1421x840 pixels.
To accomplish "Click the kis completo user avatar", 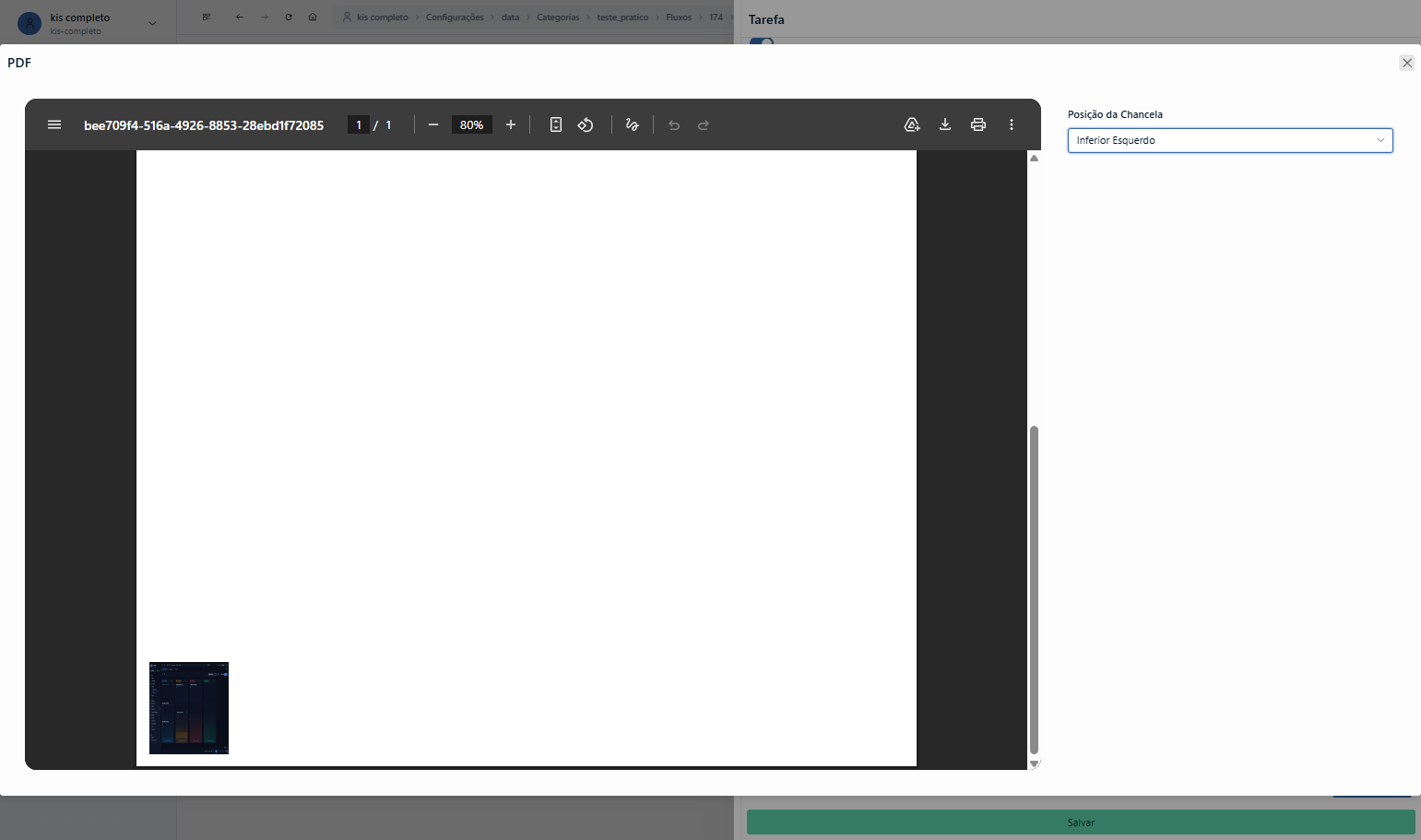I will [30, 23].
